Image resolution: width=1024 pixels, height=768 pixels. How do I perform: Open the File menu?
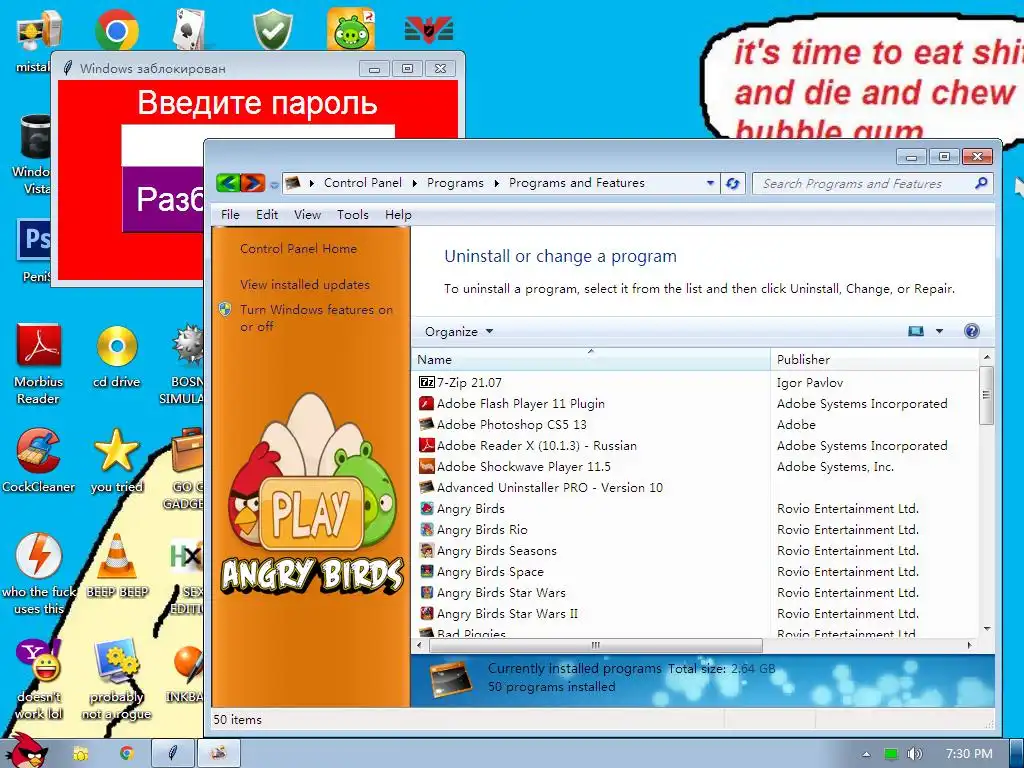click(230, 215)
